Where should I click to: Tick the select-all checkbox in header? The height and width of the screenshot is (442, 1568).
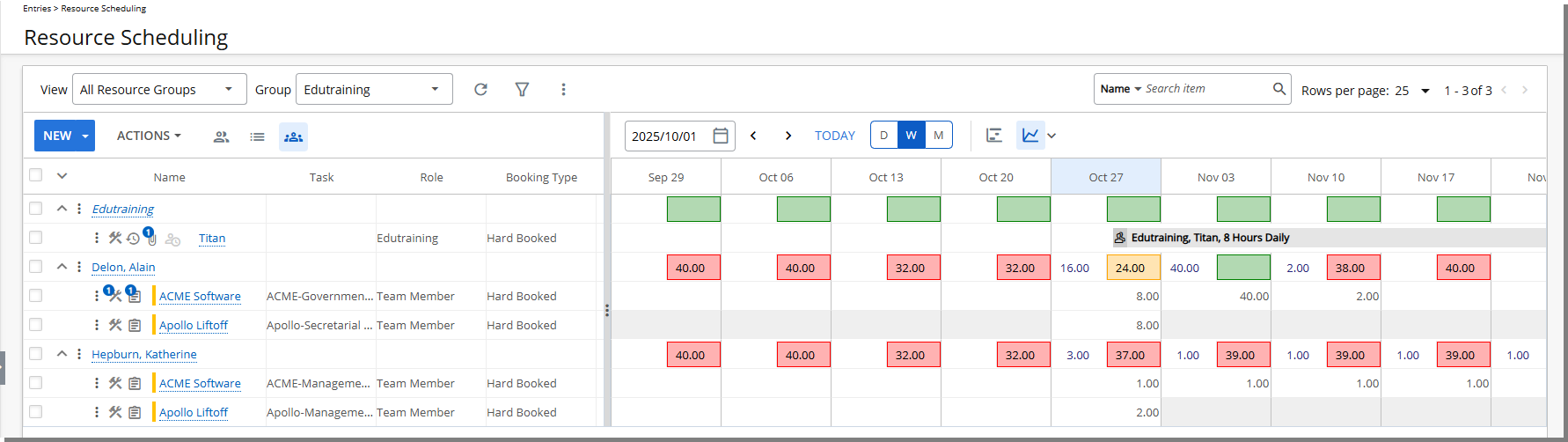(x=35, y=175)
